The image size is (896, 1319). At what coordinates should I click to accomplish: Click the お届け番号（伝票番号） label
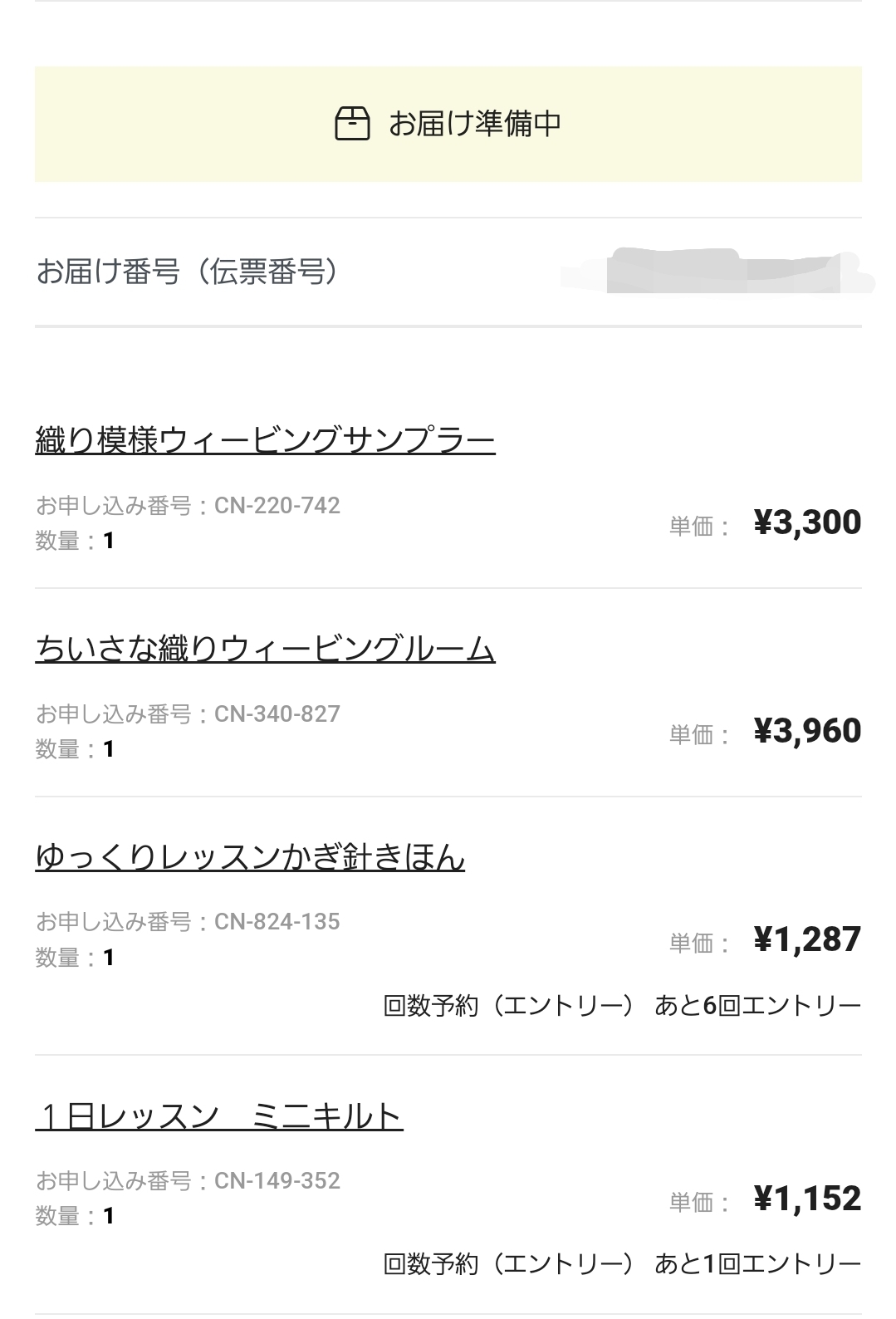coord(188,272)
